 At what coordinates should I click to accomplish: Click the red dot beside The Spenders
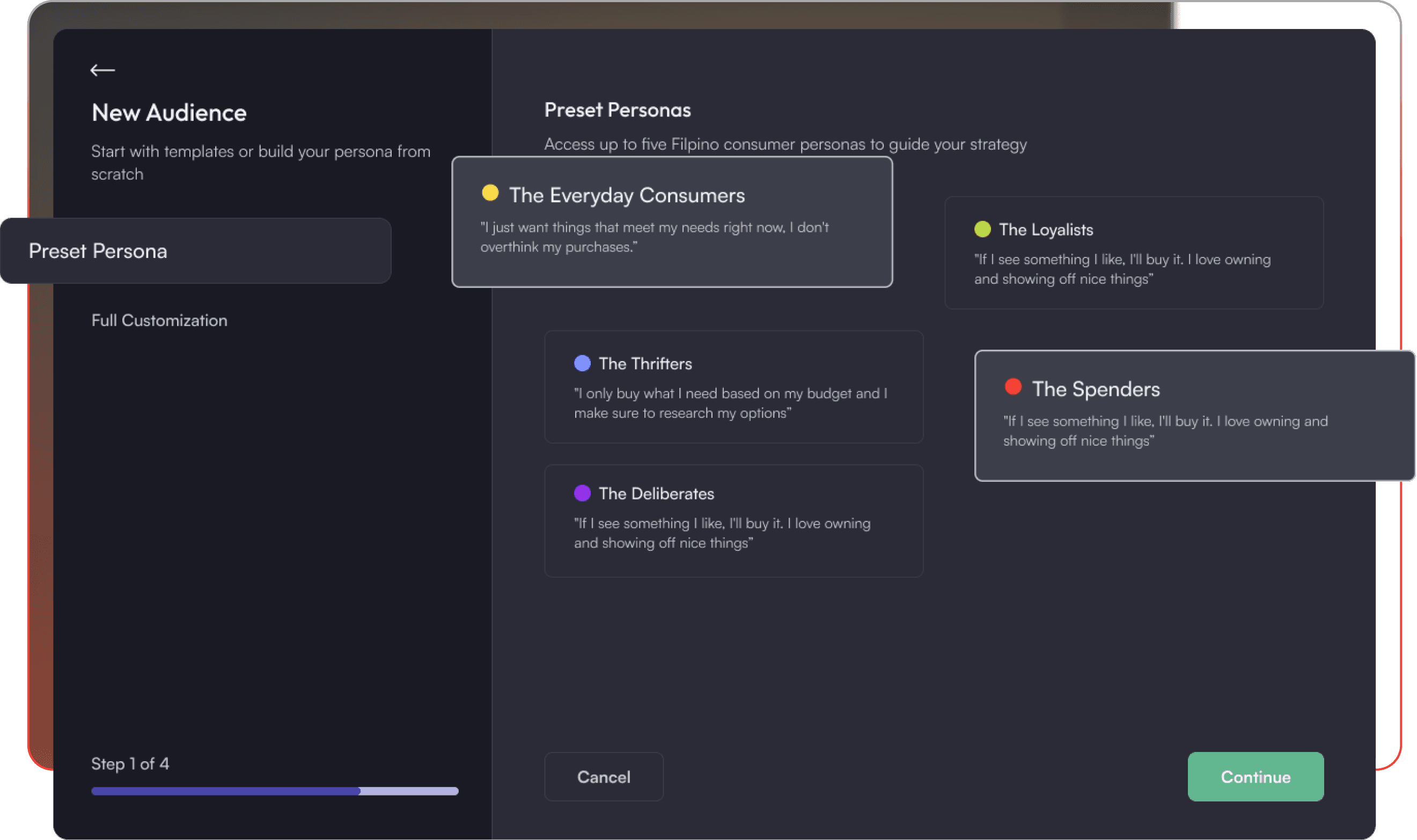point(1013,387)
